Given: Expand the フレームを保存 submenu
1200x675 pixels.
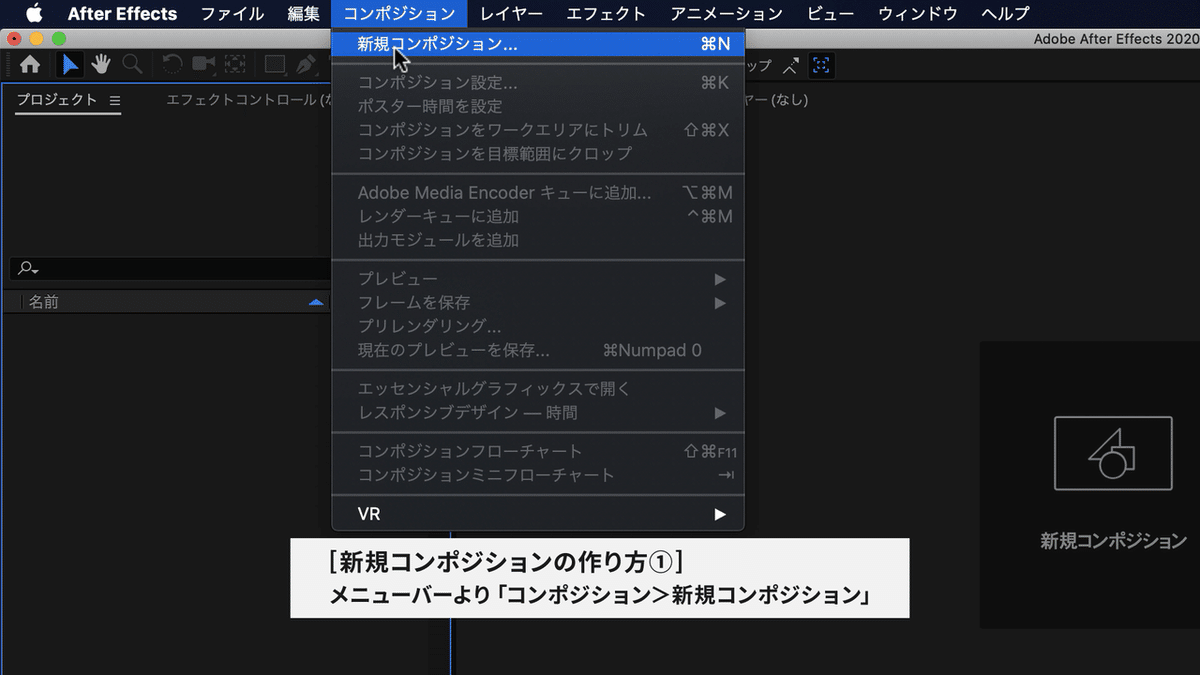Looking at the screenshot, I should (x=538, y=302).
